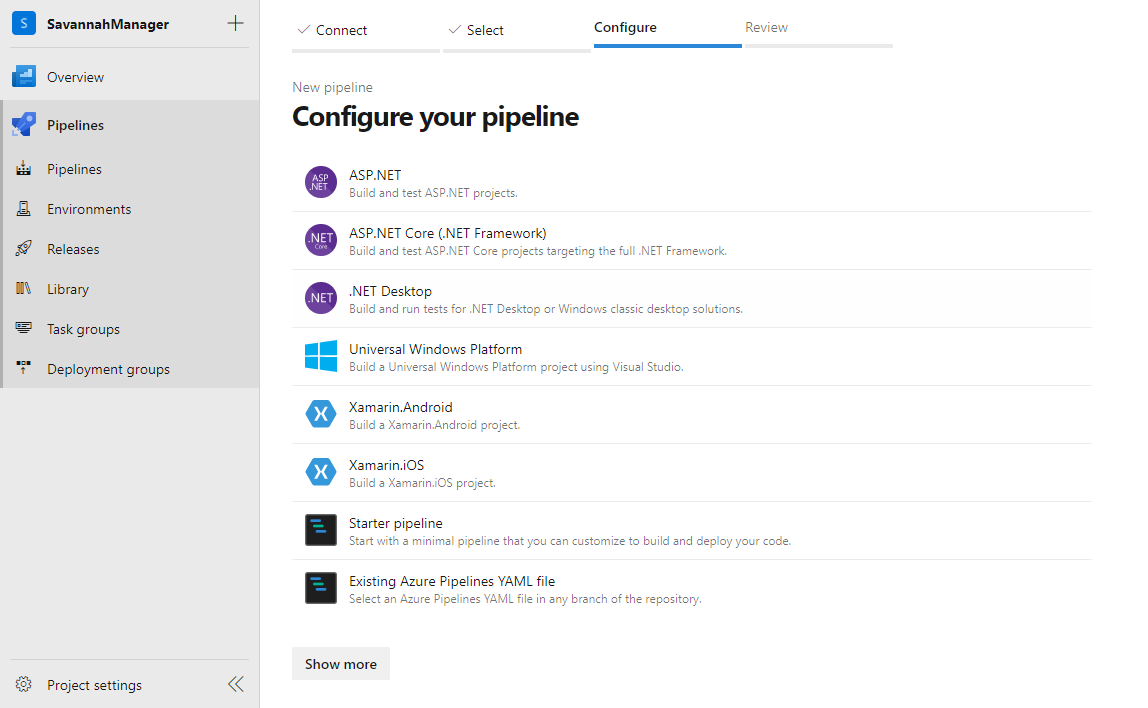Click the Project settings gear icon
Viewport: 1148px width, 708px height.
coord(23,684)
